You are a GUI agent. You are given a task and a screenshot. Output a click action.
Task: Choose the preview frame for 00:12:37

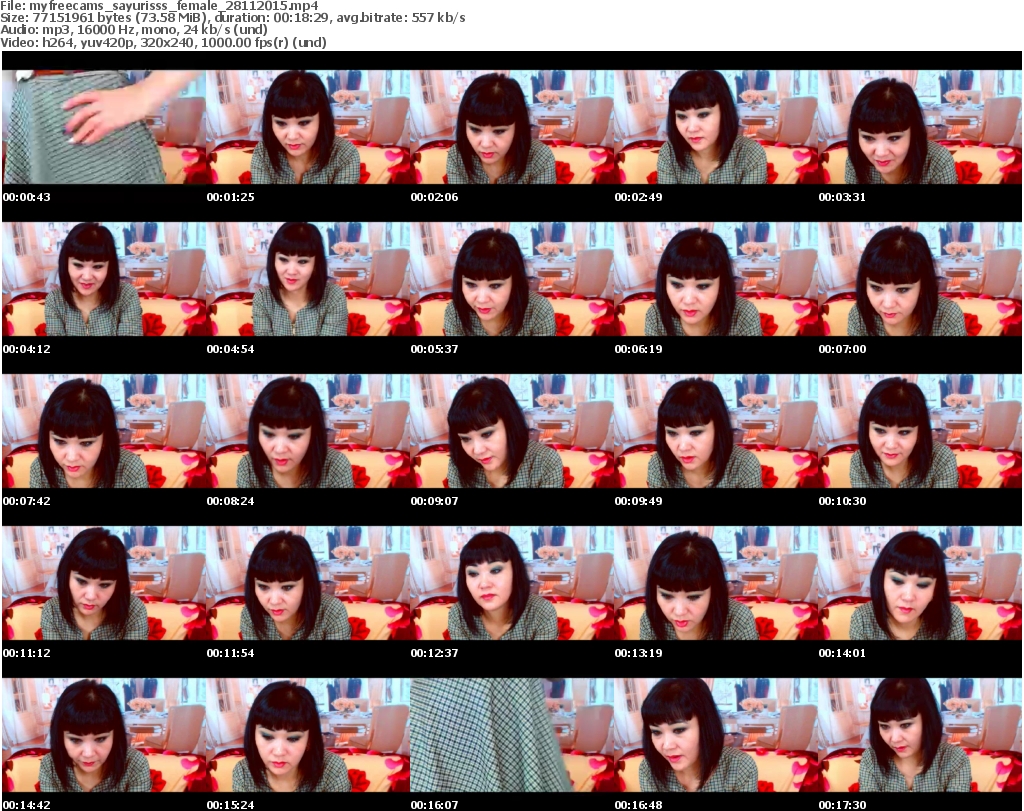pyautogui.click(x=512, y=583)
